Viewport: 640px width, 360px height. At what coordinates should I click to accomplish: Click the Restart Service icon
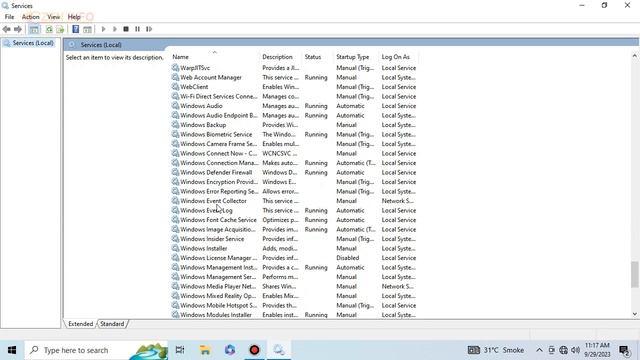click(149, 29)
